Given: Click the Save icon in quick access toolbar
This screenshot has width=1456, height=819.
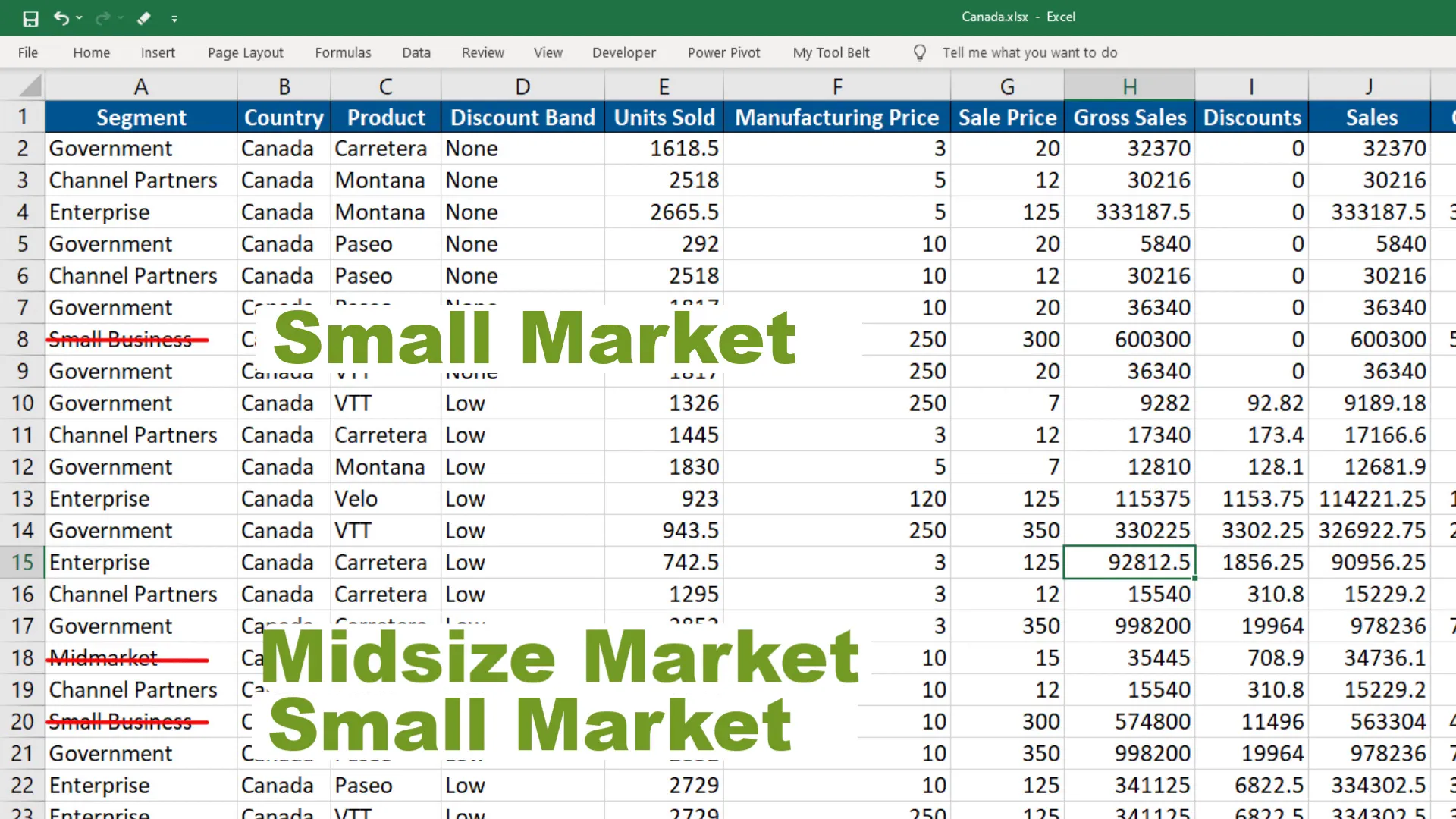Looking at the screenshot, I should click(x=30, y=18).
